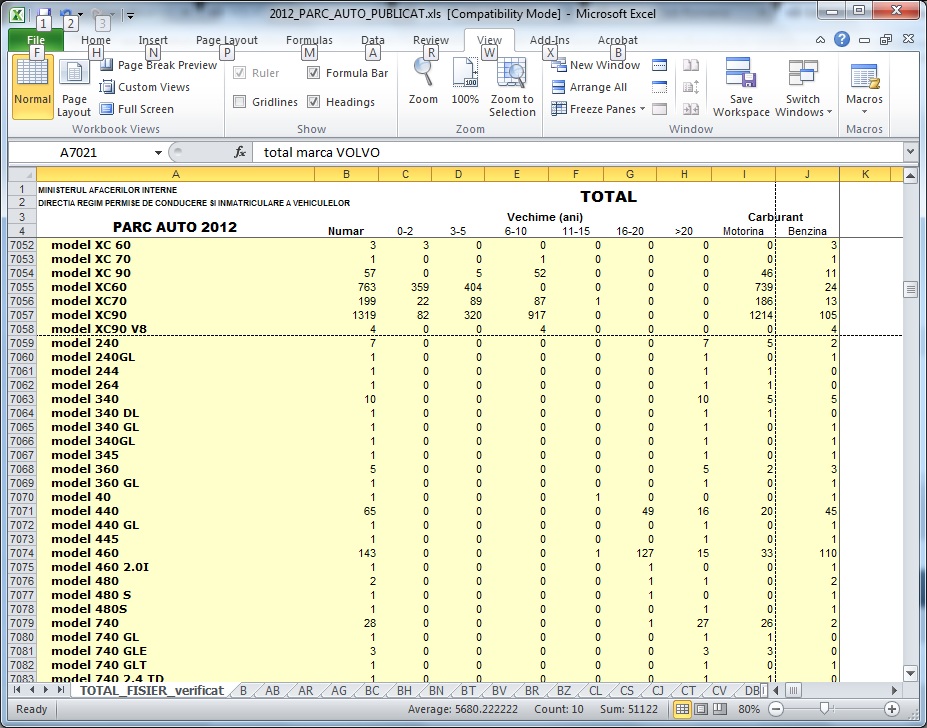Open the Home ribbon tab
The height and width of the screenshot is (728, 927).
point(96,40)
